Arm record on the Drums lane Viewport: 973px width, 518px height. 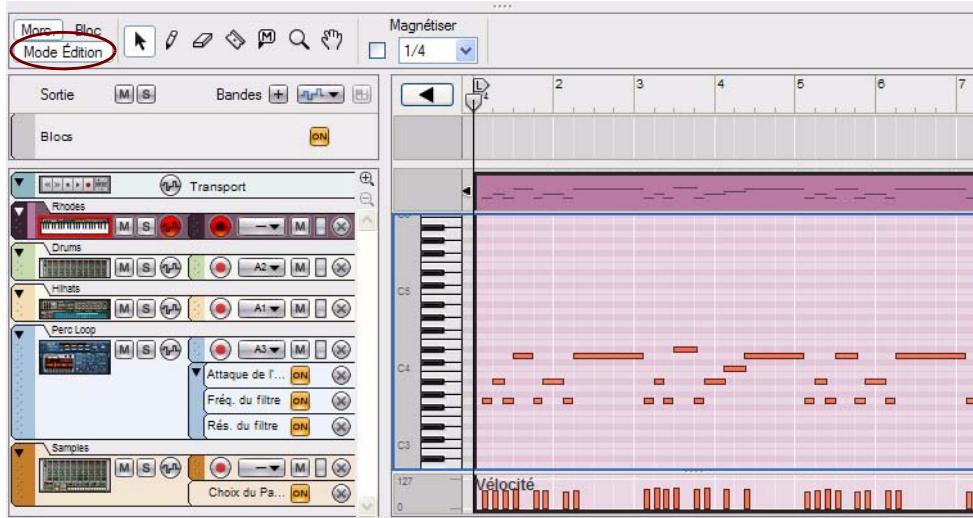220,268
